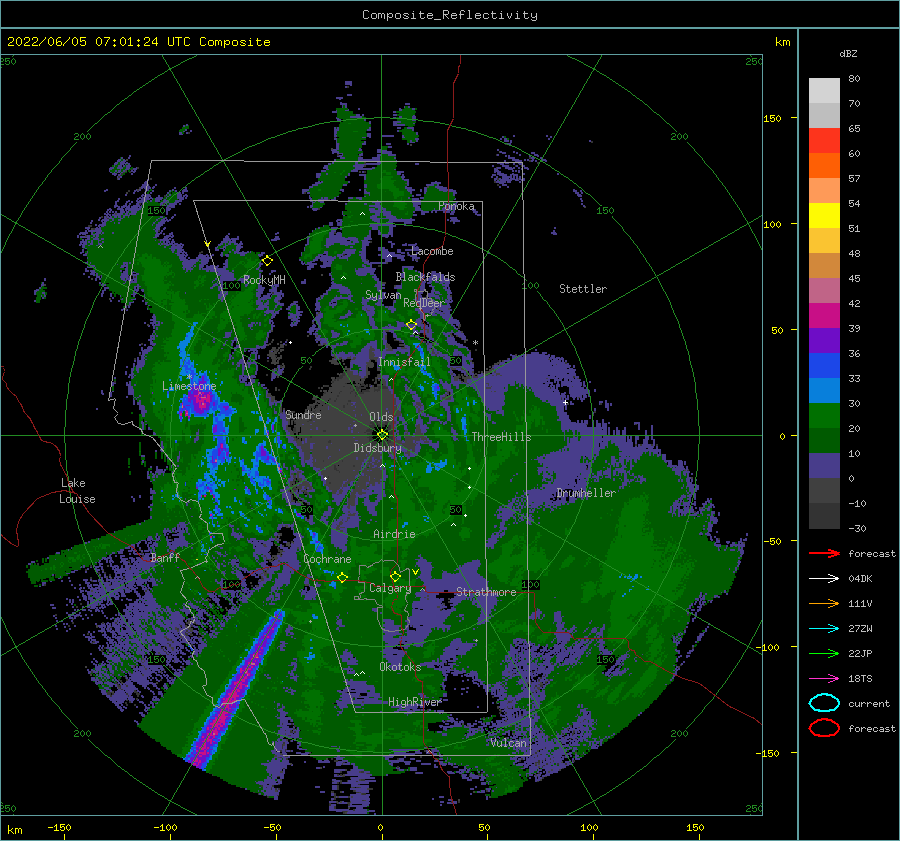Pick the blue 36 dBZ swatch
Viewport: 900px width, 841px height.
(x=824, y=365)
